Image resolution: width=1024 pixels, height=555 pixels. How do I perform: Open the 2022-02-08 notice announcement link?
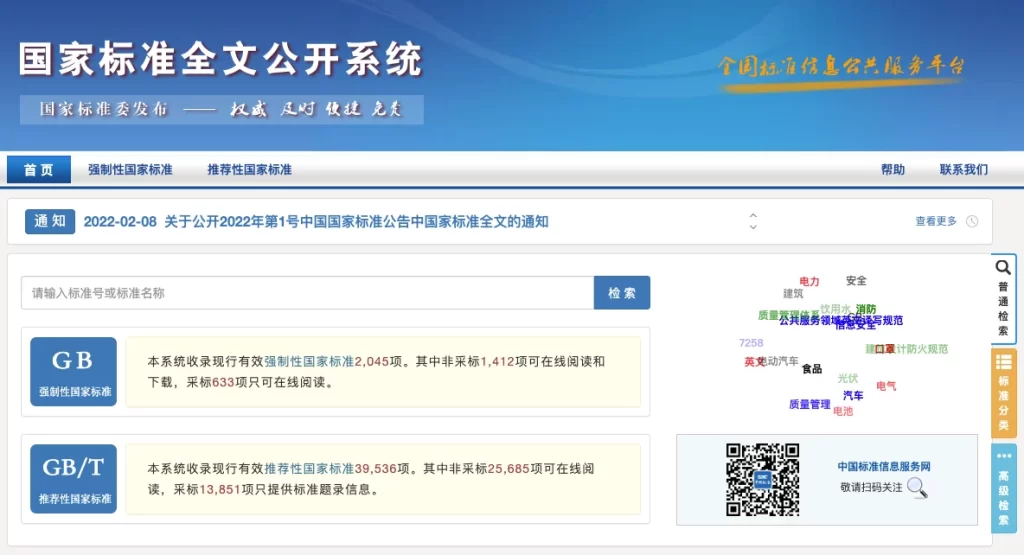[x=316, y=221]
